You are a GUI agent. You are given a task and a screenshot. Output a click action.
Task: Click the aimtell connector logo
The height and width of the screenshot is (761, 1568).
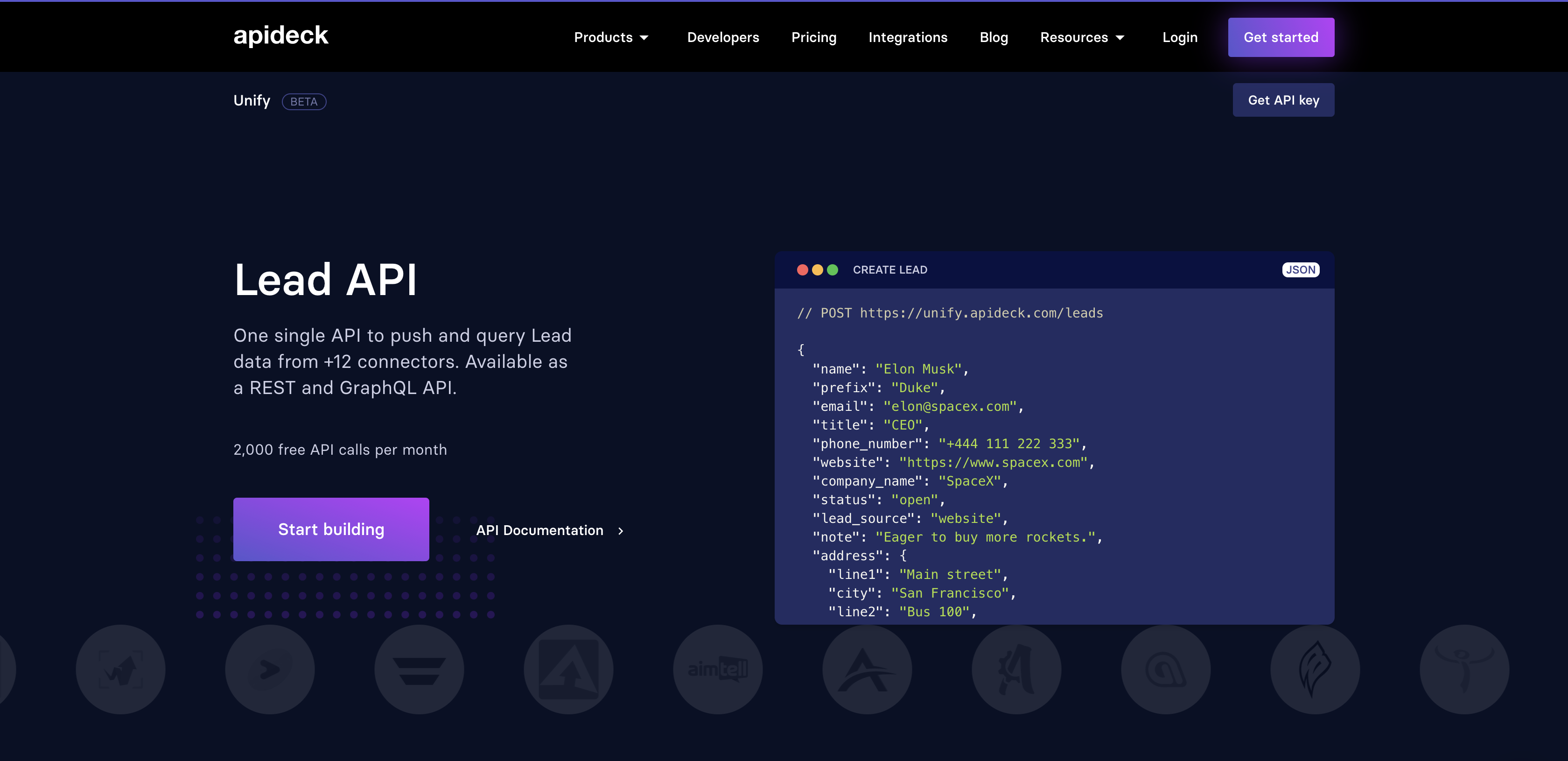pyautogui.click(x=718, y=669)
